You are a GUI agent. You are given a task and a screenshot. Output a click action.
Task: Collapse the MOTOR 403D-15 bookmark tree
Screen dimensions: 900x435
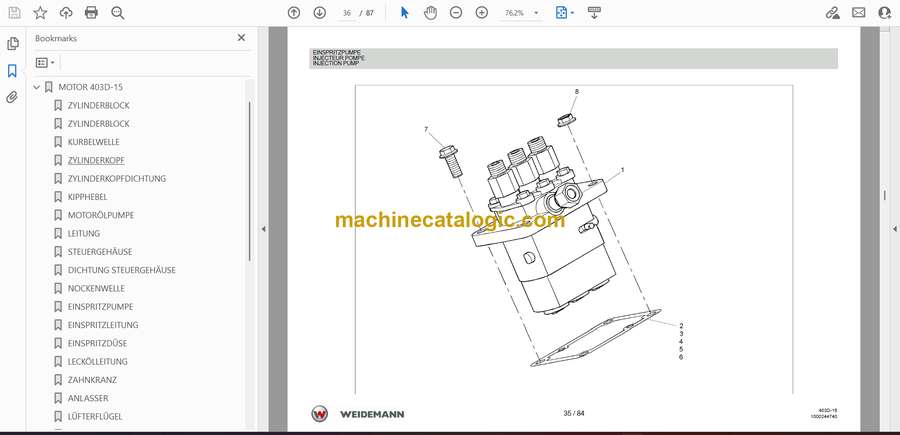[37, 88]
